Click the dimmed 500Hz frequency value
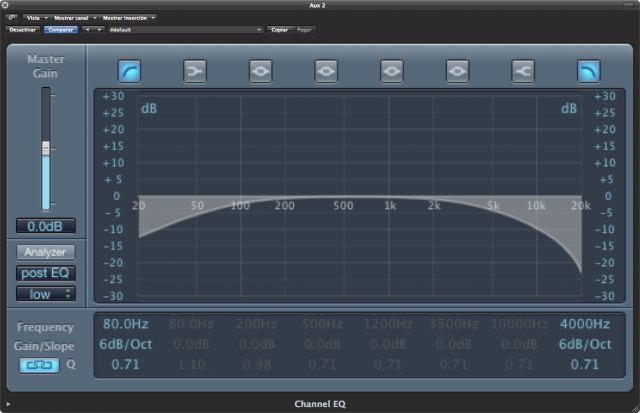 point(322,324)
